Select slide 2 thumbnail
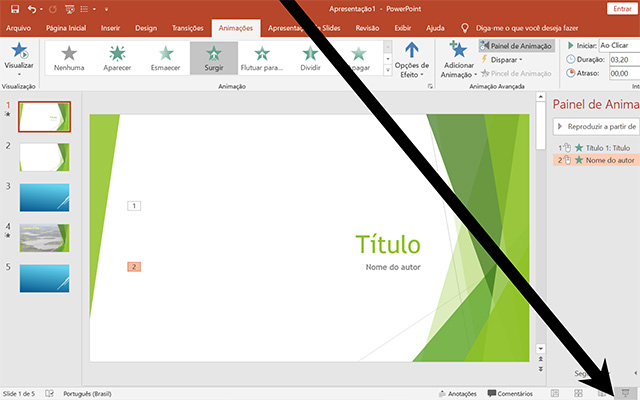640x400 pixels. 44,157
